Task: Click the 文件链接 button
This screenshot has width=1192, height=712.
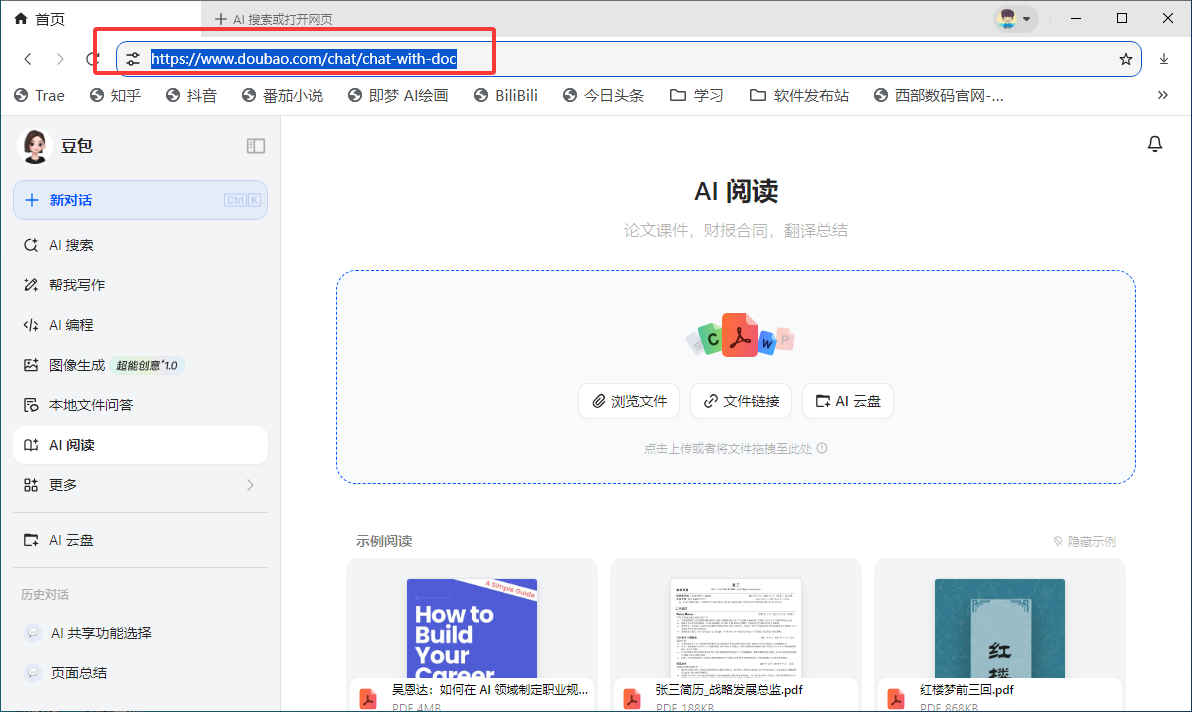Action: pos(741,401)
